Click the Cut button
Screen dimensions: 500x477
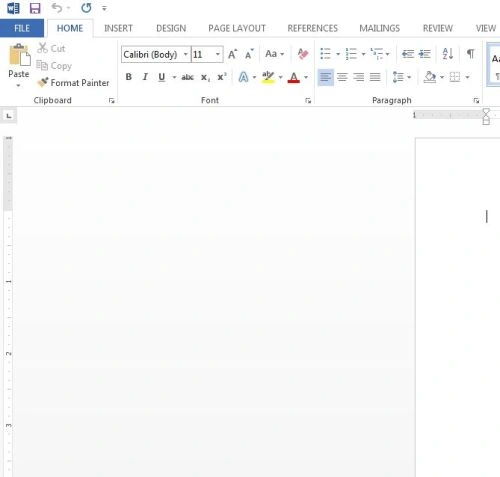click(x=51, y=48)
